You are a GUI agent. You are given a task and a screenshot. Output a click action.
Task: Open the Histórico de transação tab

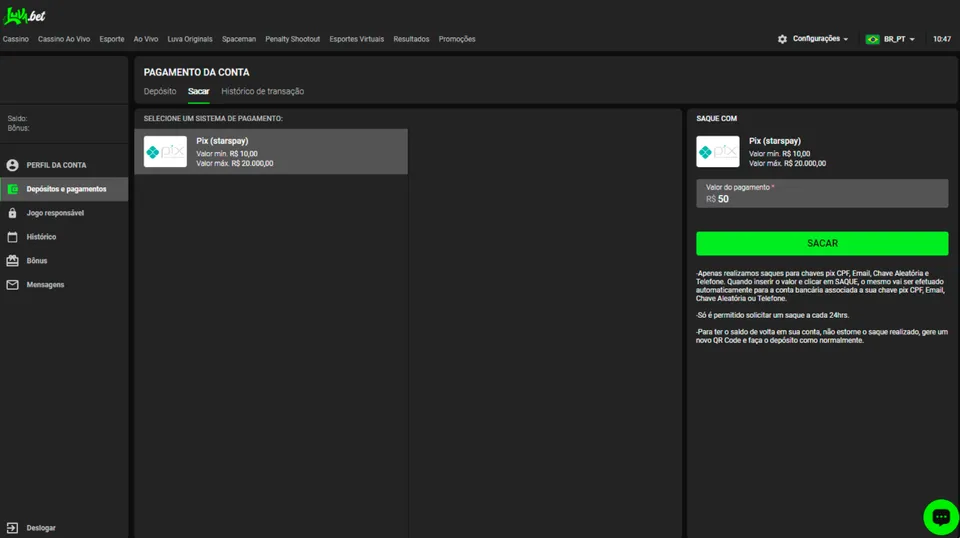tap(262, 91)
